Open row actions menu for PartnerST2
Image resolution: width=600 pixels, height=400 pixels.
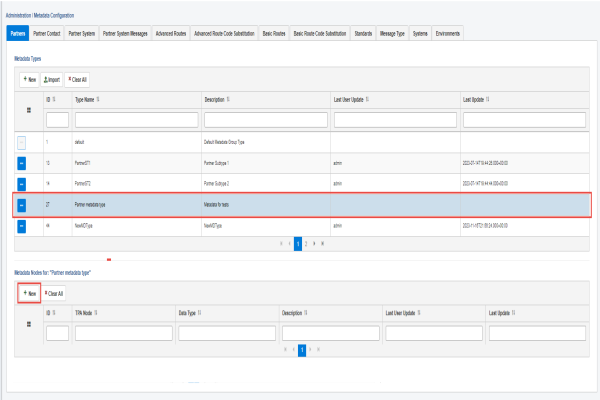(x=23, y=182)
